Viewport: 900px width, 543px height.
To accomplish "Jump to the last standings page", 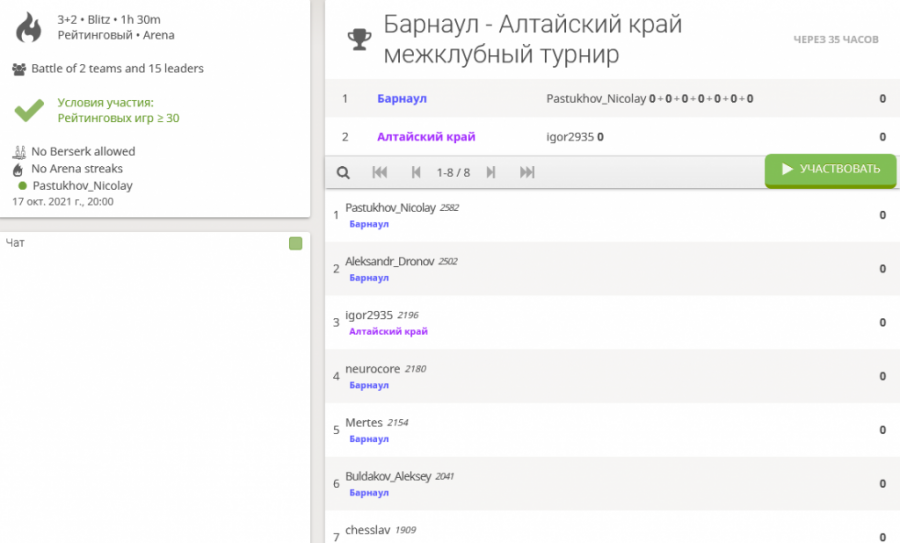I will tap(527, 172).
